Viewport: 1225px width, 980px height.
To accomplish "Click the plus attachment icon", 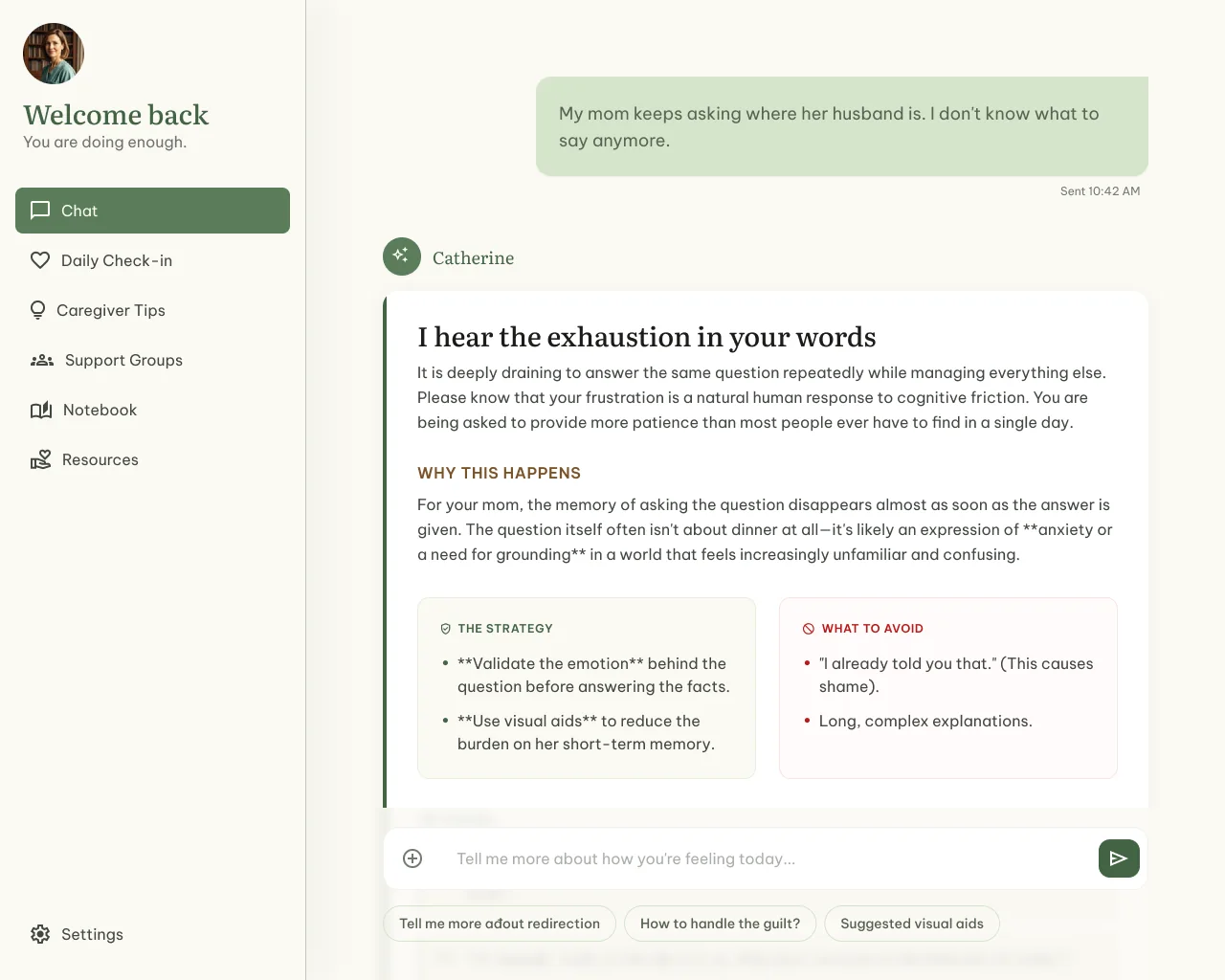I will tap(412, 858).
